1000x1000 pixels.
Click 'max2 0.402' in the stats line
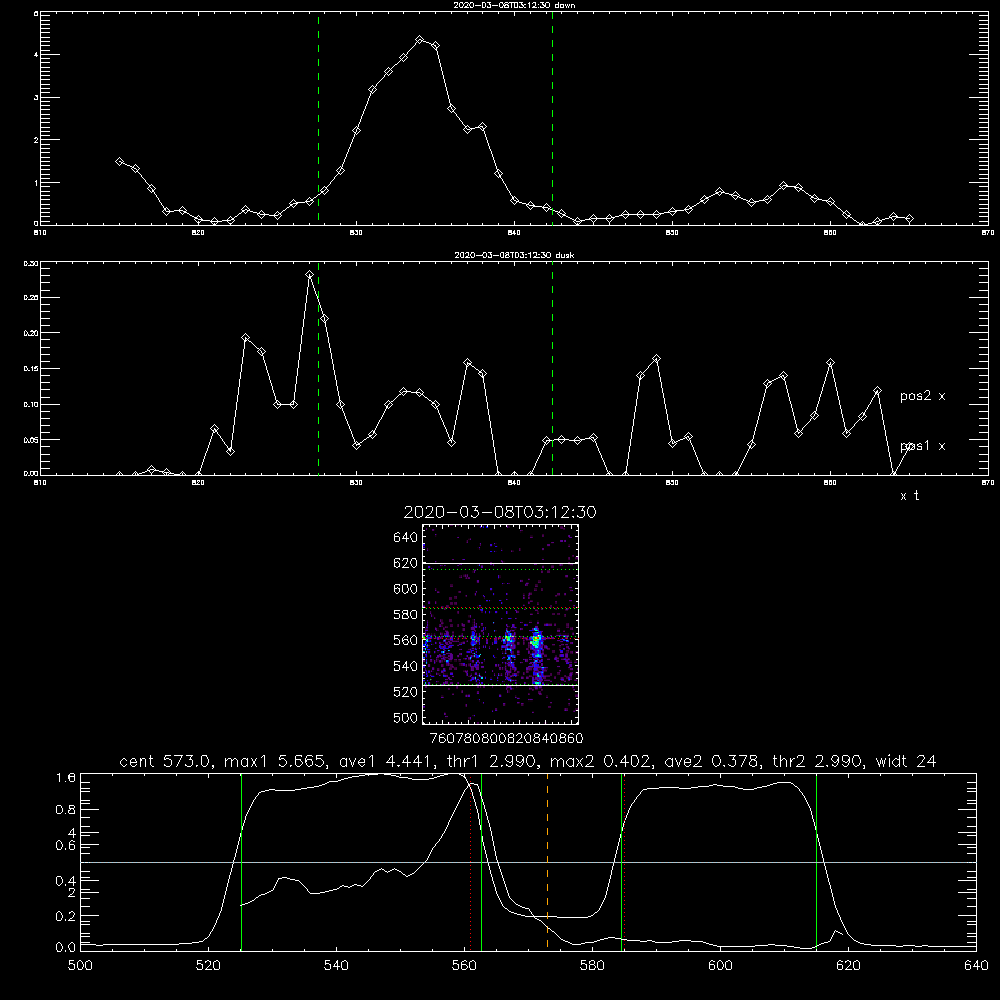coord(601,761)
